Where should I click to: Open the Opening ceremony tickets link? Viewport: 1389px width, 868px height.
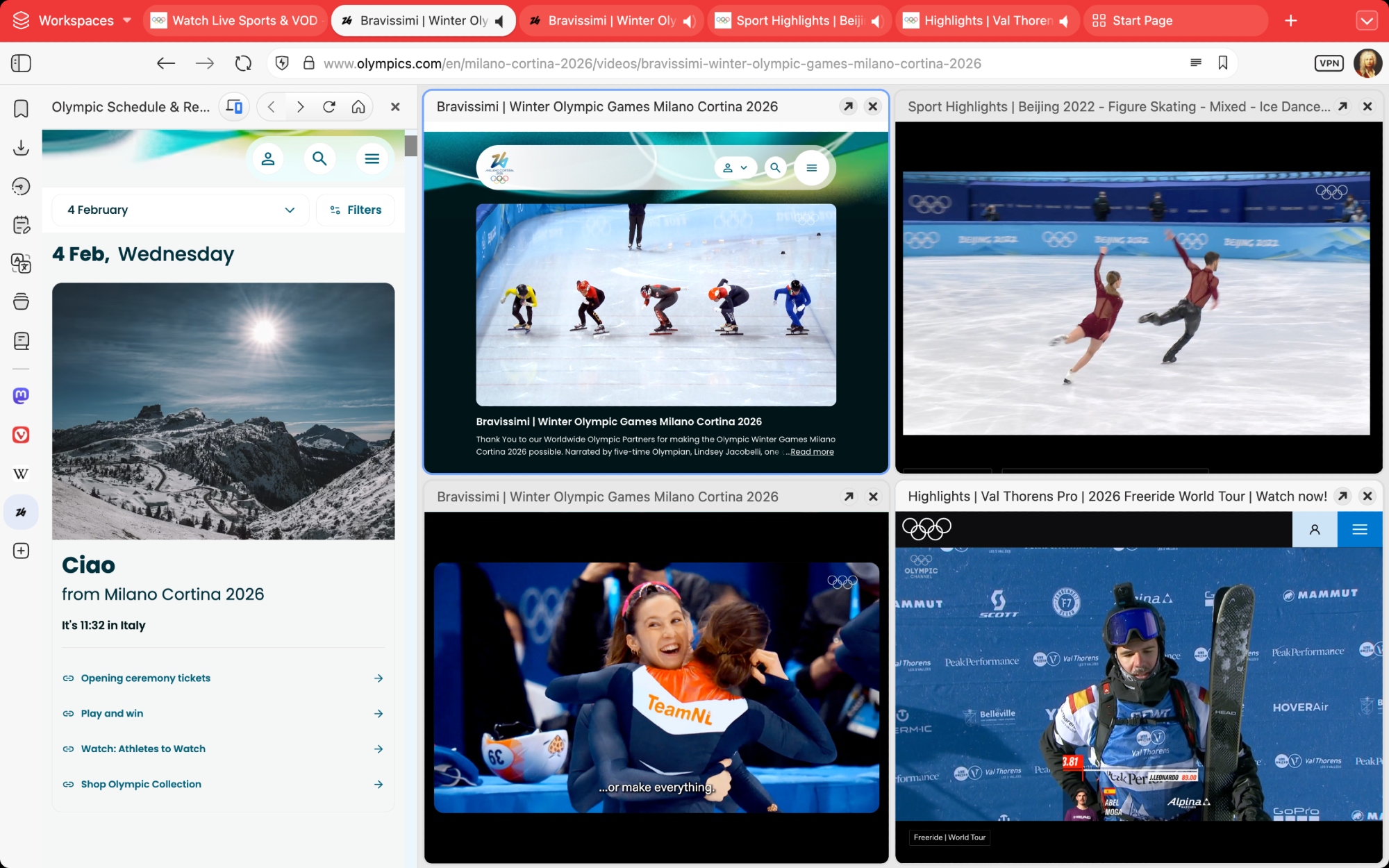145,678
